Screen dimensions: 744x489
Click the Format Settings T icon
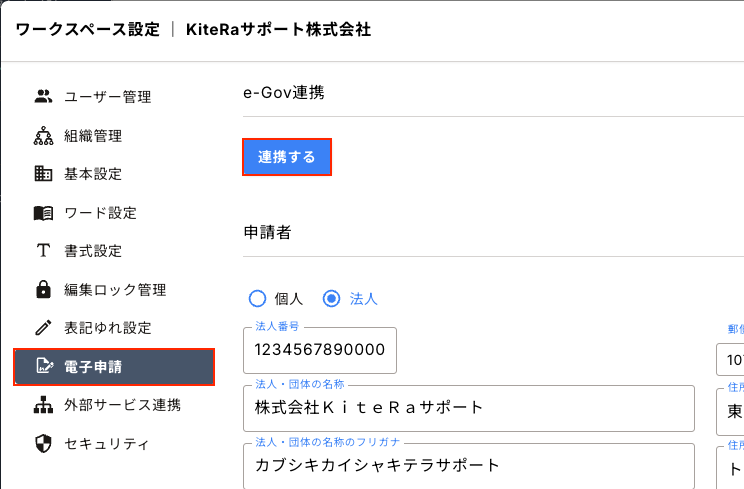(x=43, y=251)
